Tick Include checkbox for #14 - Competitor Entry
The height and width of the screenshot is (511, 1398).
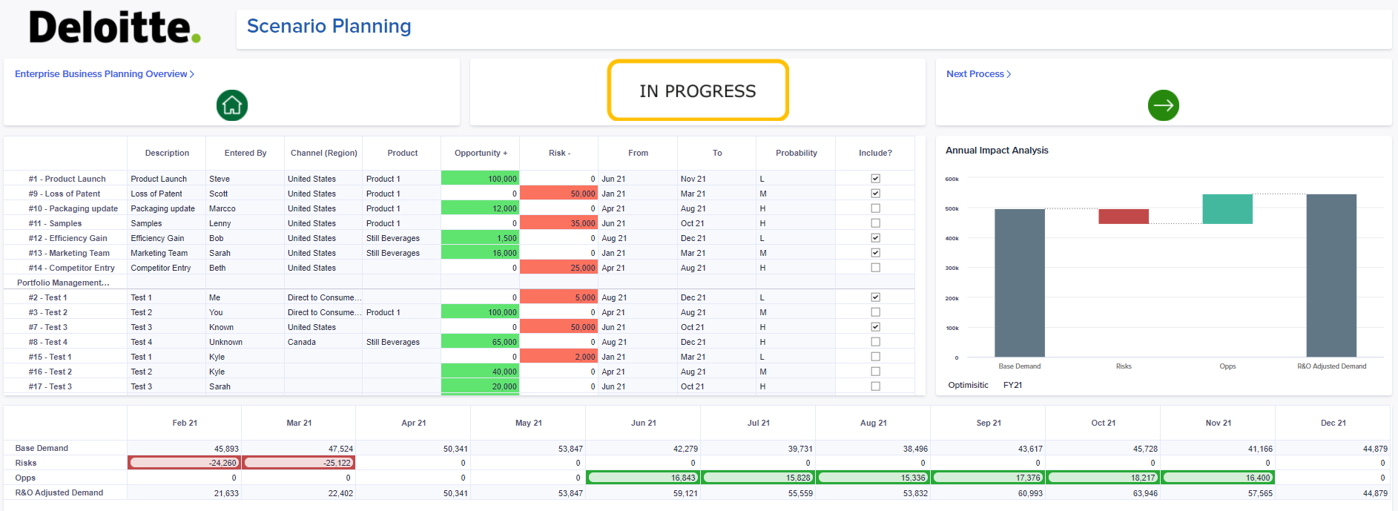pyautogui.click(x=875, y=268)
